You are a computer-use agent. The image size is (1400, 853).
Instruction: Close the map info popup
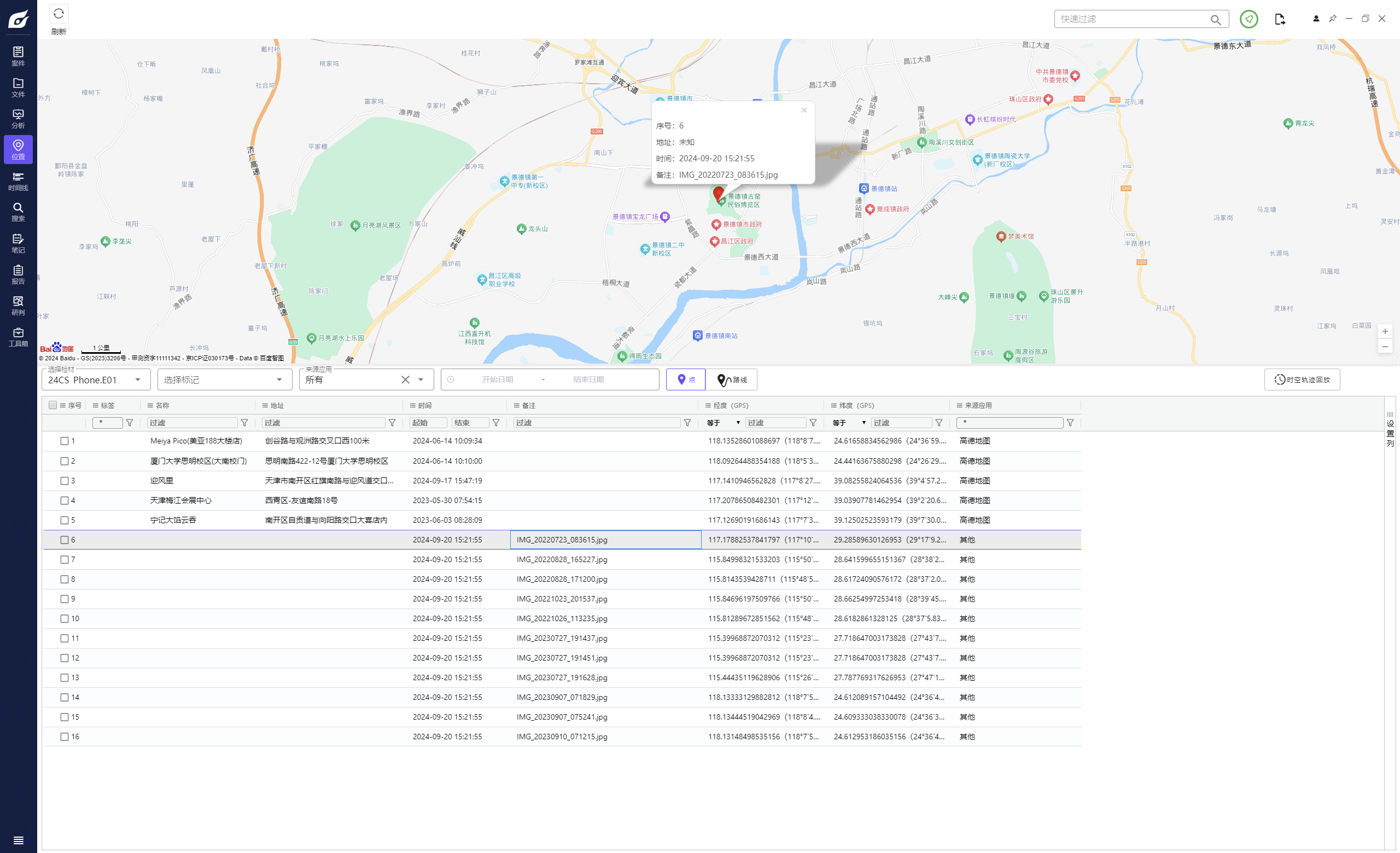point(804,110)
